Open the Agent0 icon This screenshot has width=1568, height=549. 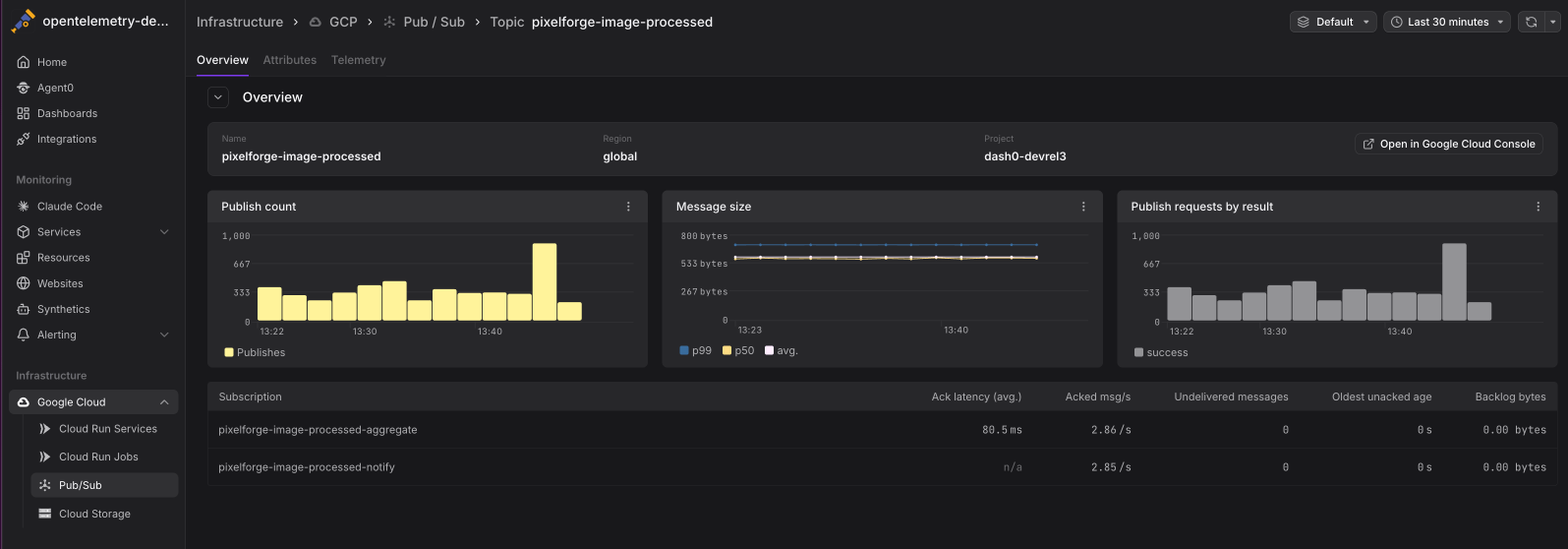pos(24,88)
